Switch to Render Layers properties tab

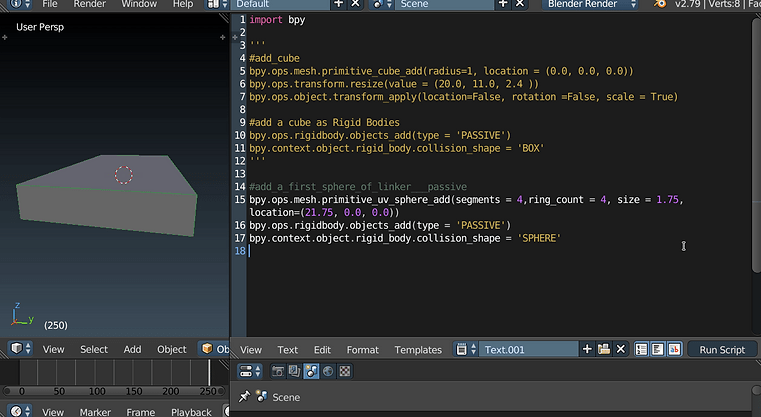294,371
